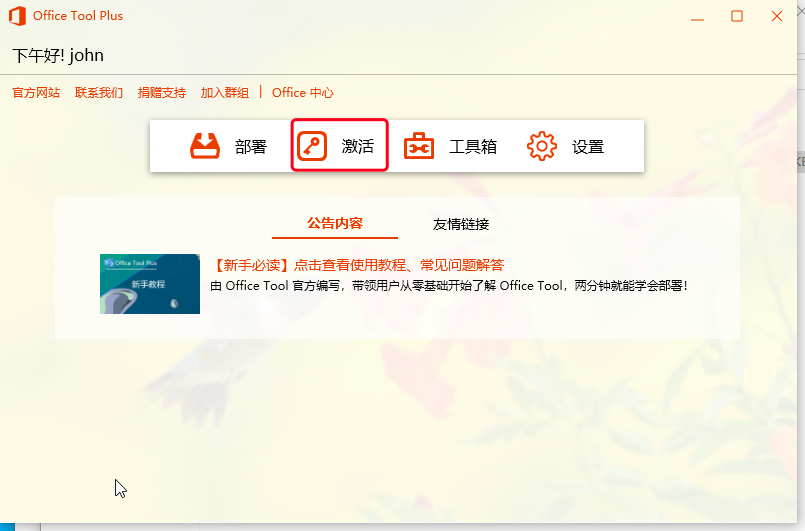Image resolution: width=805 pixels, height=531 pixels.
Task: Open the 联系我们 contact link
Action: pos(99,93)
